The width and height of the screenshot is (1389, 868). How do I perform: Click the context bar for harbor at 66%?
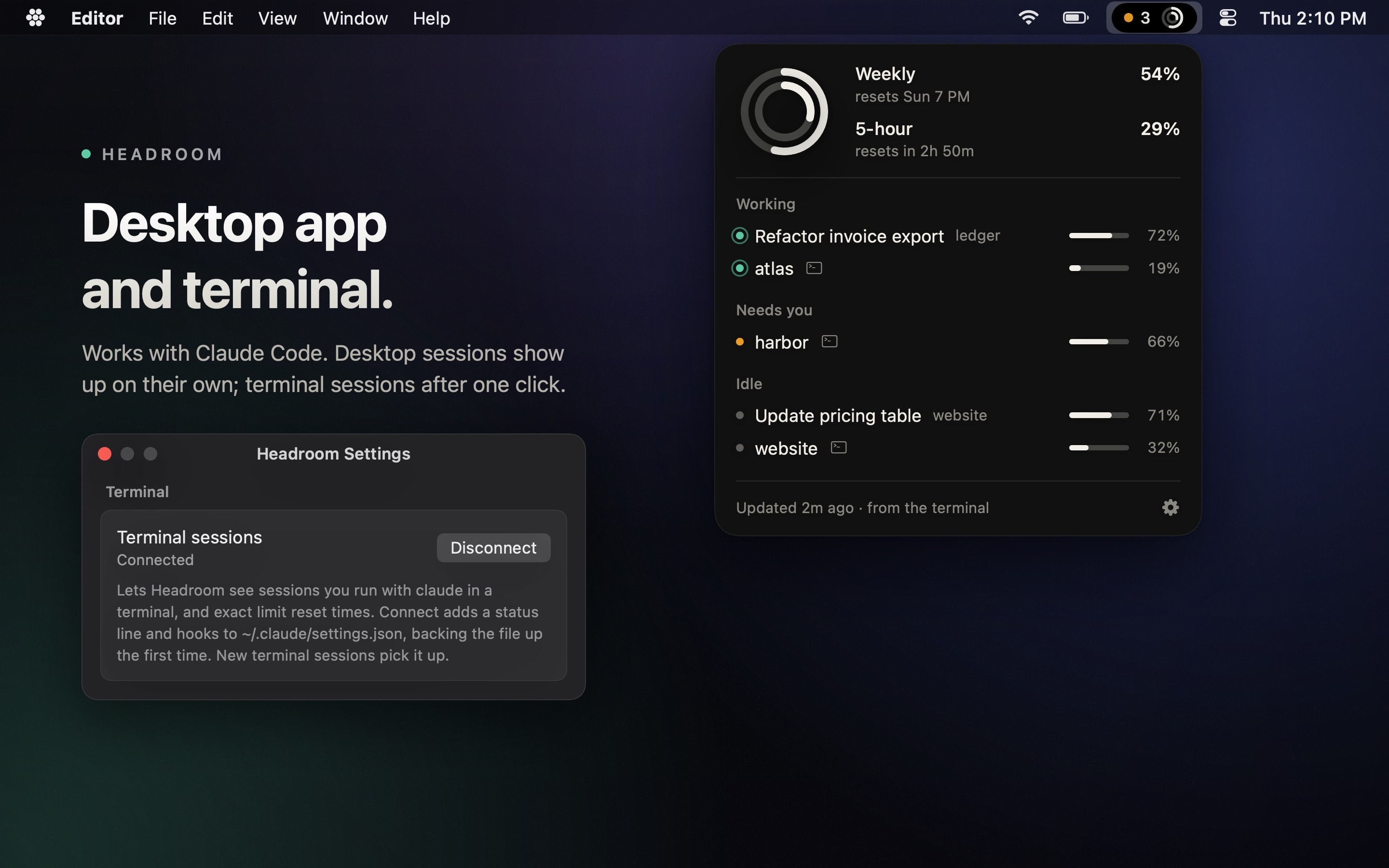point(1099,341)
